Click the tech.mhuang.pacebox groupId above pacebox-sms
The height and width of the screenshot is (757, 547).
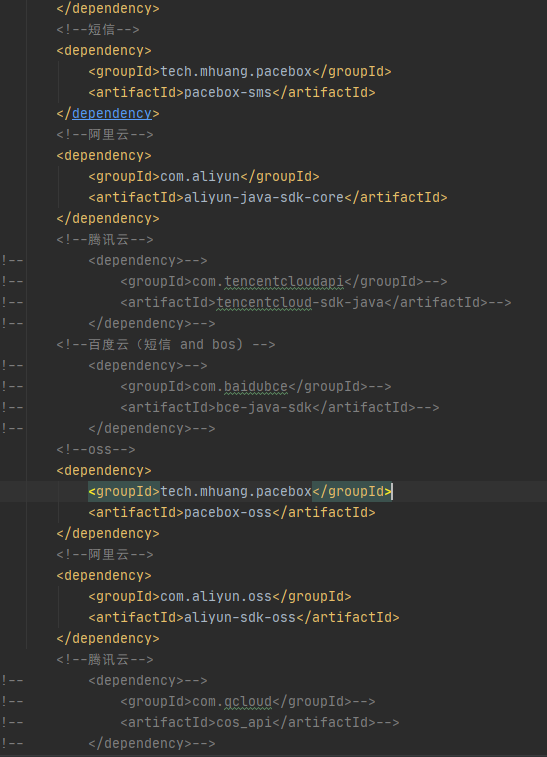[x=239, y=71]
